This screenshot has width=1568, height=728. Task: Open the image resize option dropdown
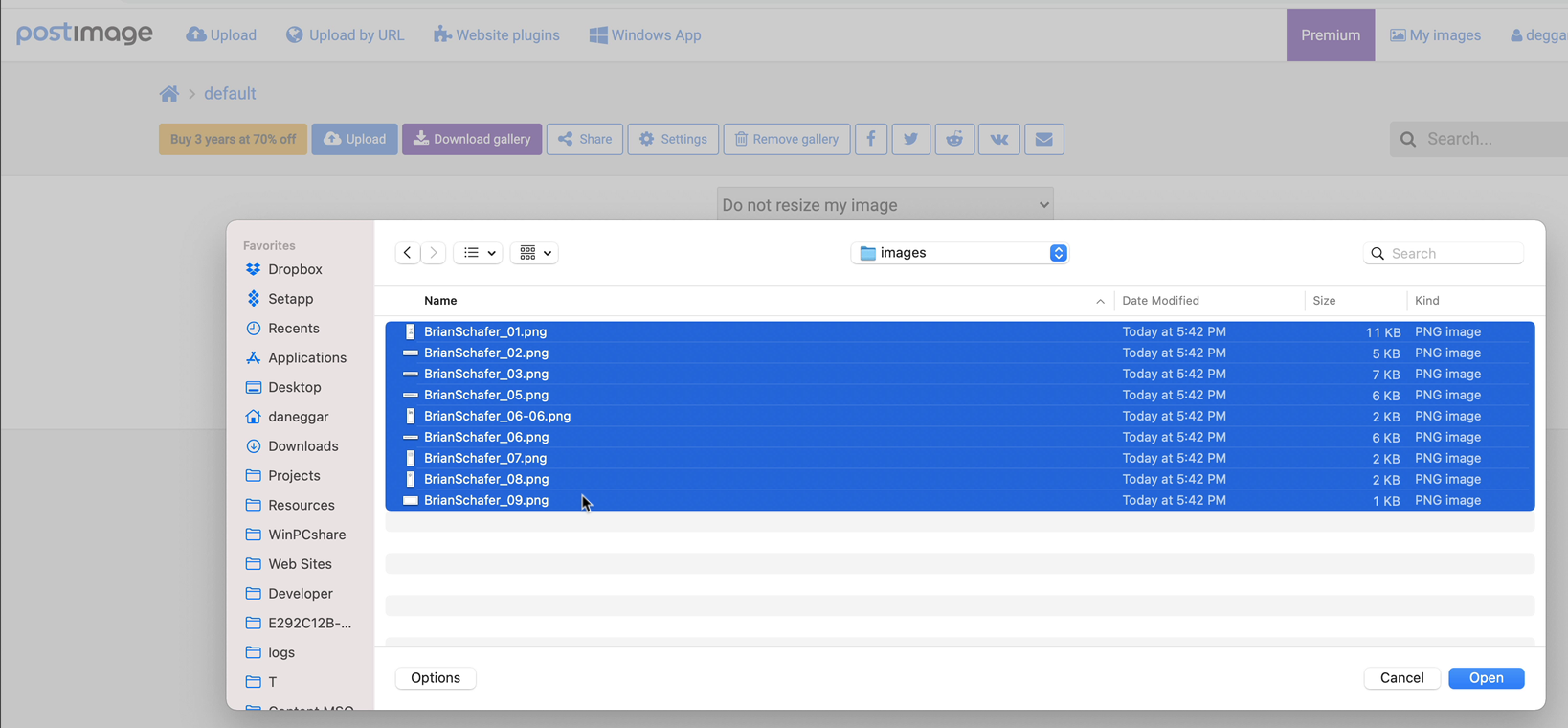pos(885,205)
